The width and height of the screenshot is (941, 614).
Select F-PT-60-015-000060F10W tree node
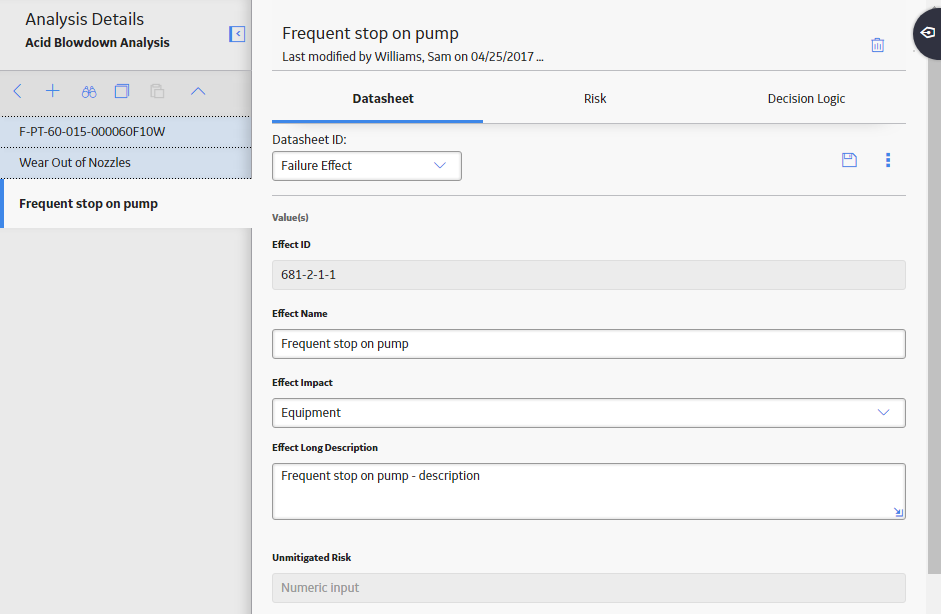126,131
